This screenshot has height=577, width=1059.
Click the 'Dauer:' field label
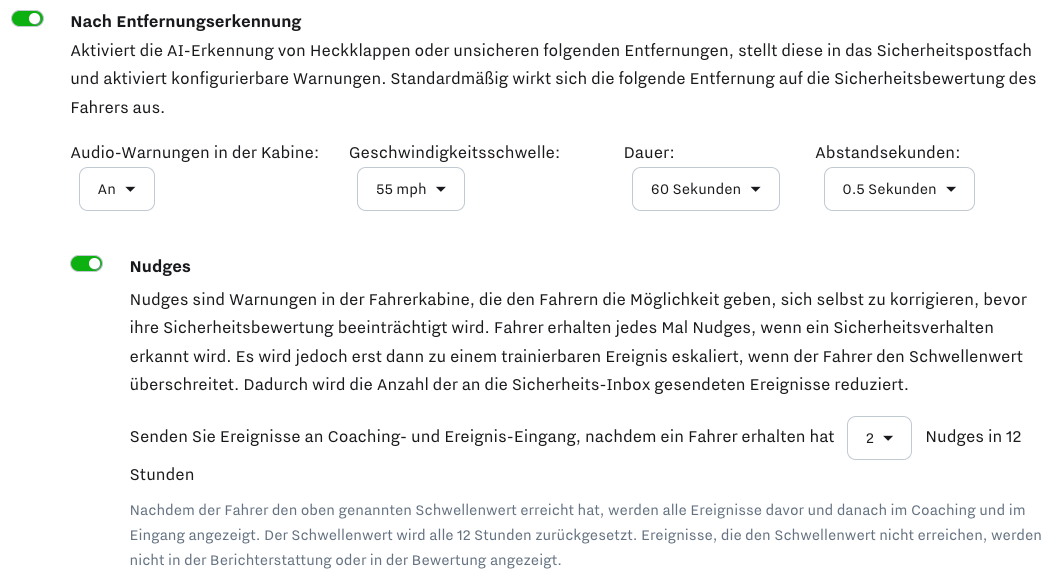649,153
